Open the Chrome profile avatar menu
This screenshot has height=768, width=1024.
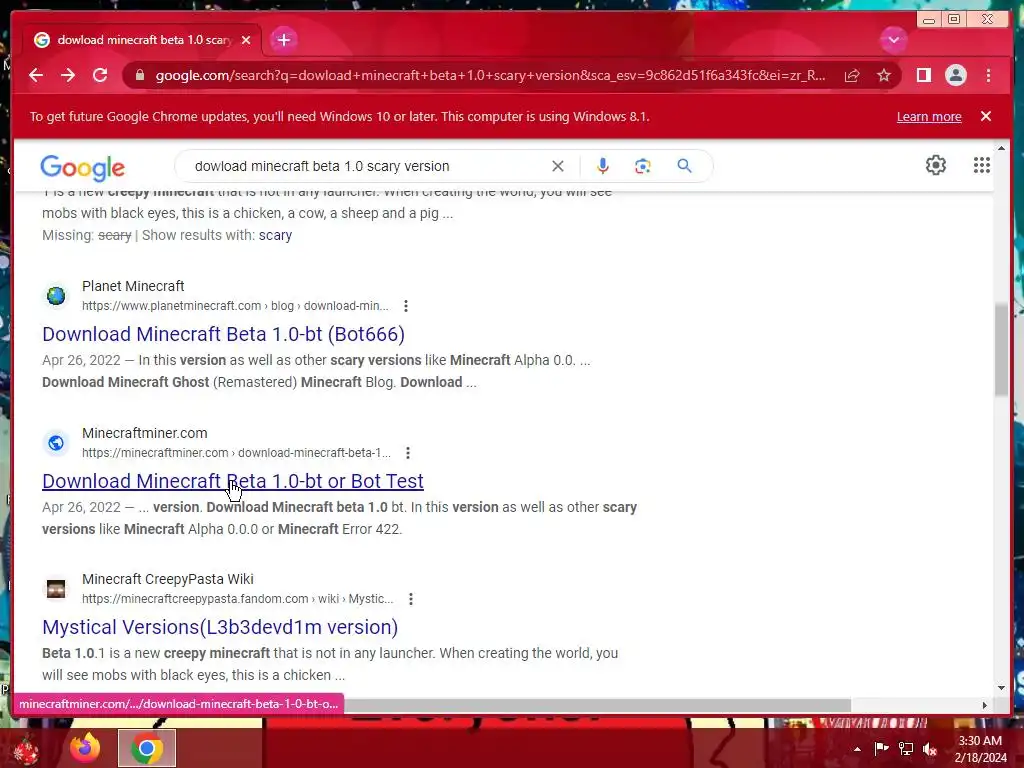tap(955, 75)
